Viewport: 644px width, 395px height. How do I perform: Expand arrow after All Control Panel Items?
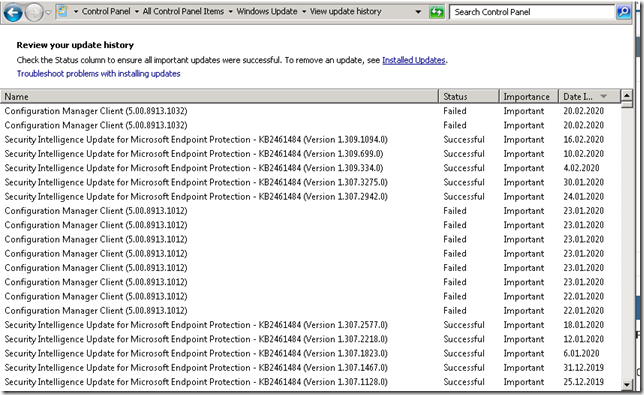(x=230, y=12)
